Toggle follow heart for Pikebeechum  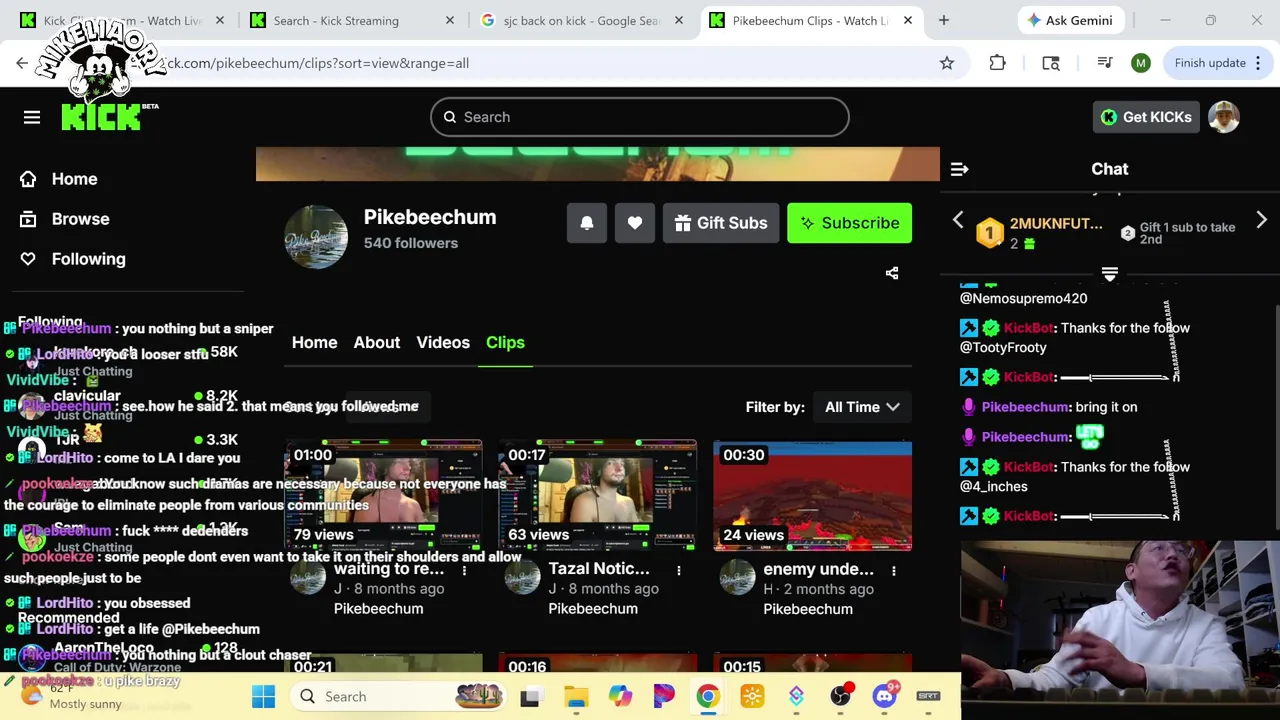point(635,223)
